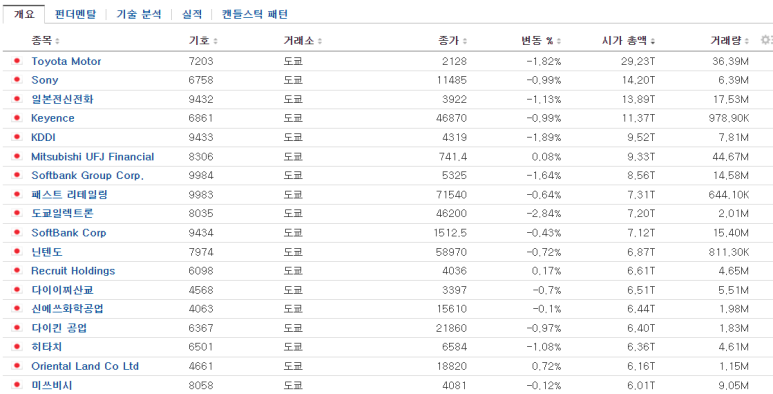Switch to the 기술 분석 tab
Image resolution: width=773 pixels, height=394 pixels.
pos(139,14)
